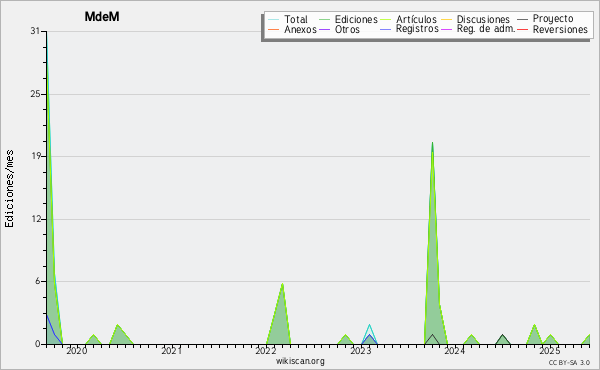Click the Anexos legend entry
This screenshot has width=600, height=370.
click(x=292, y=29)
